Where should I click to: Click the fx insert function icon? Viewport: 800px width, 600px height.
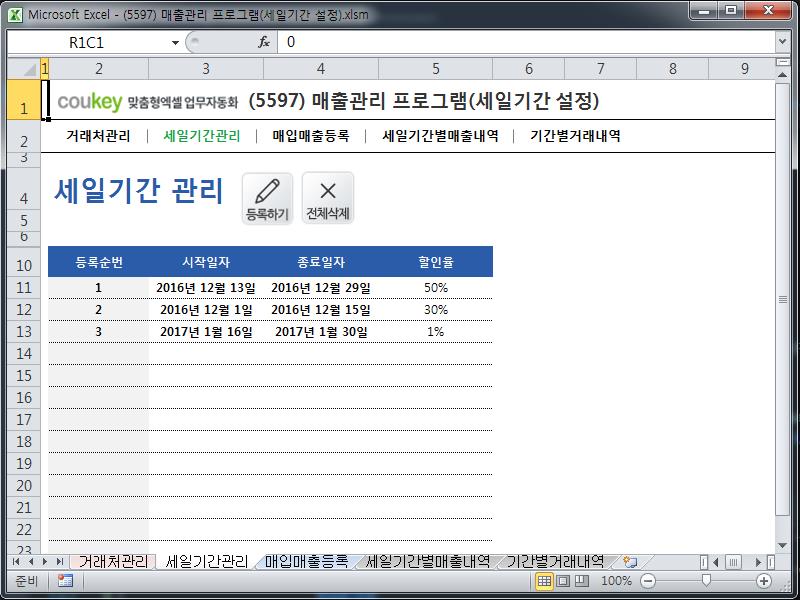(x=263, y=42)
